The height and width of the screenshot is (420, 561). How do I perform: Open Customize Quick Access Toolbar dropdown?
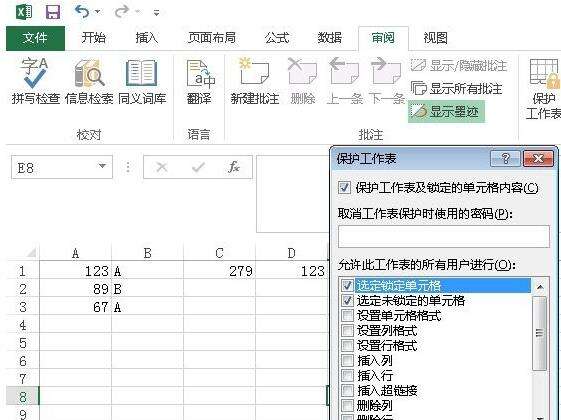click(156, 13)
